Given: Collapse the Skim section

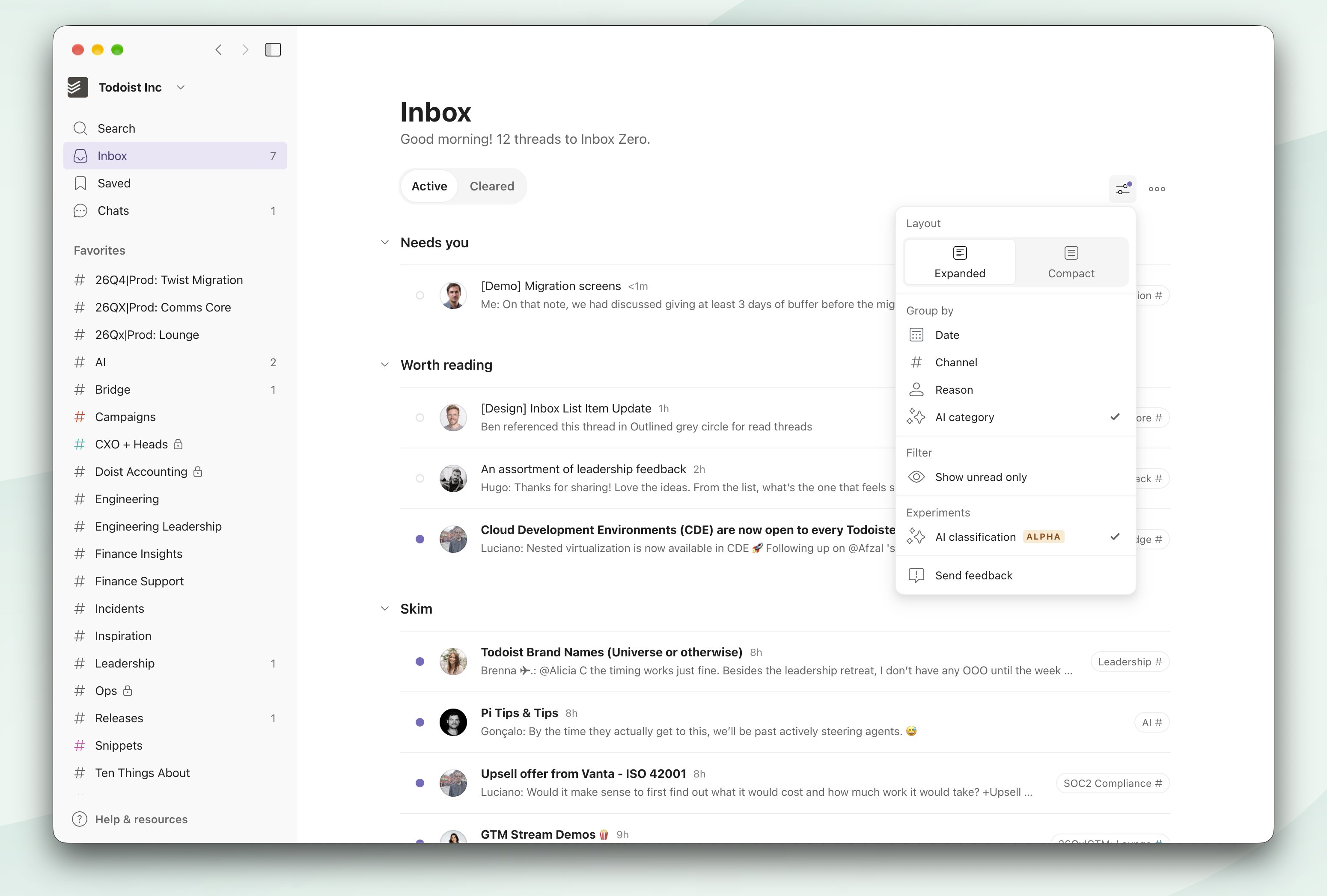Looking at the screenshot, I should [385, 609].
